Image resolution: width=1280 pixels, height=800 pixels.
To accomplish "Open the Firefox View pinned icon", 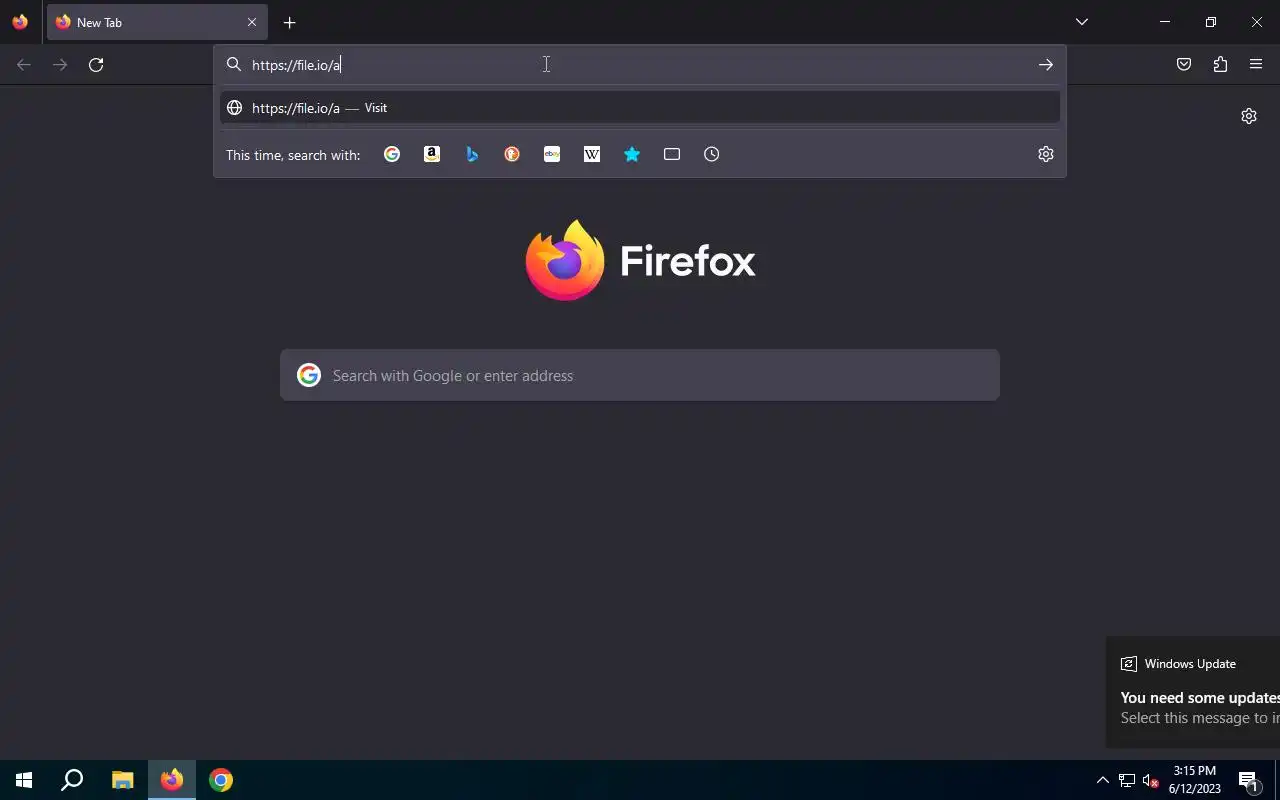I will click(x=20, y=22).
